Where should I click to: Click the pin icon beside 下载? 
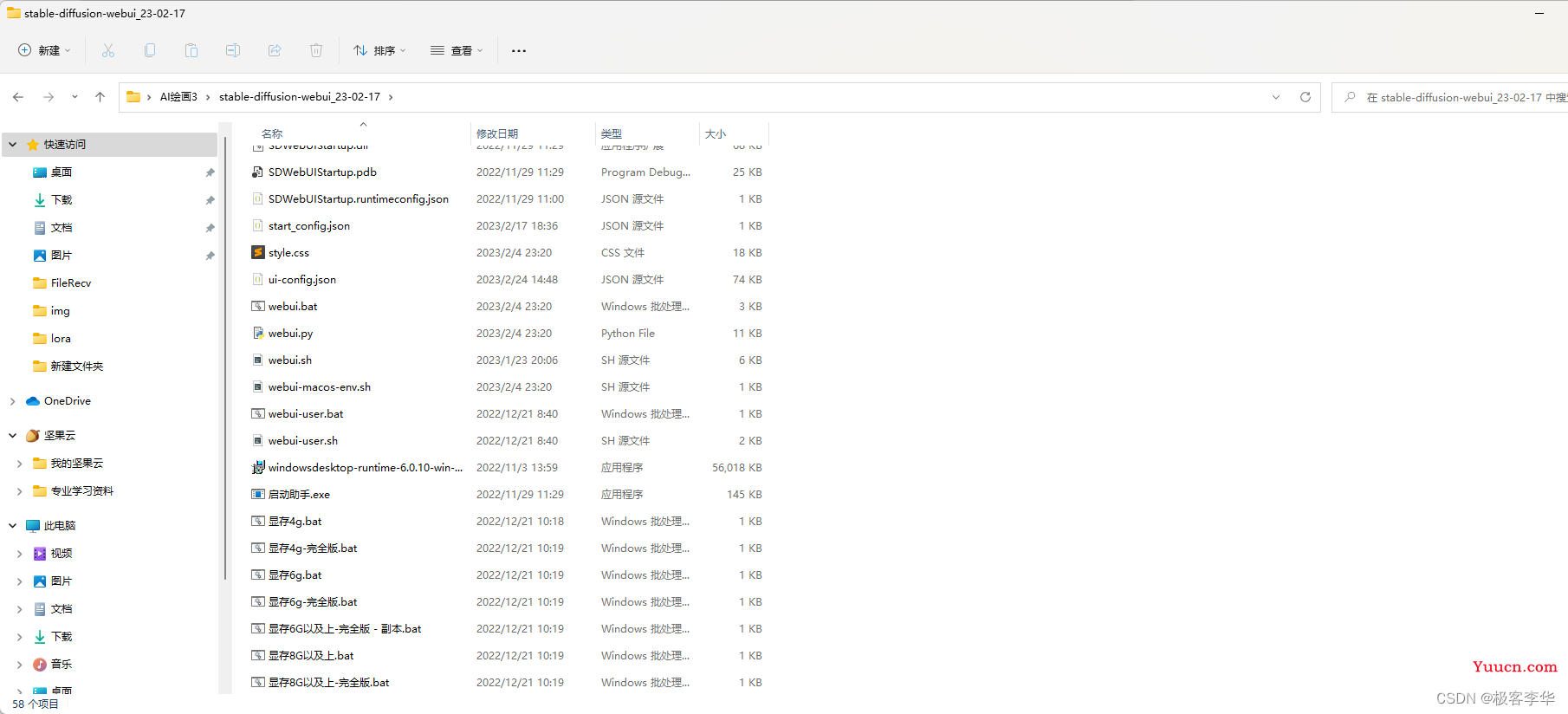[210, 200]
